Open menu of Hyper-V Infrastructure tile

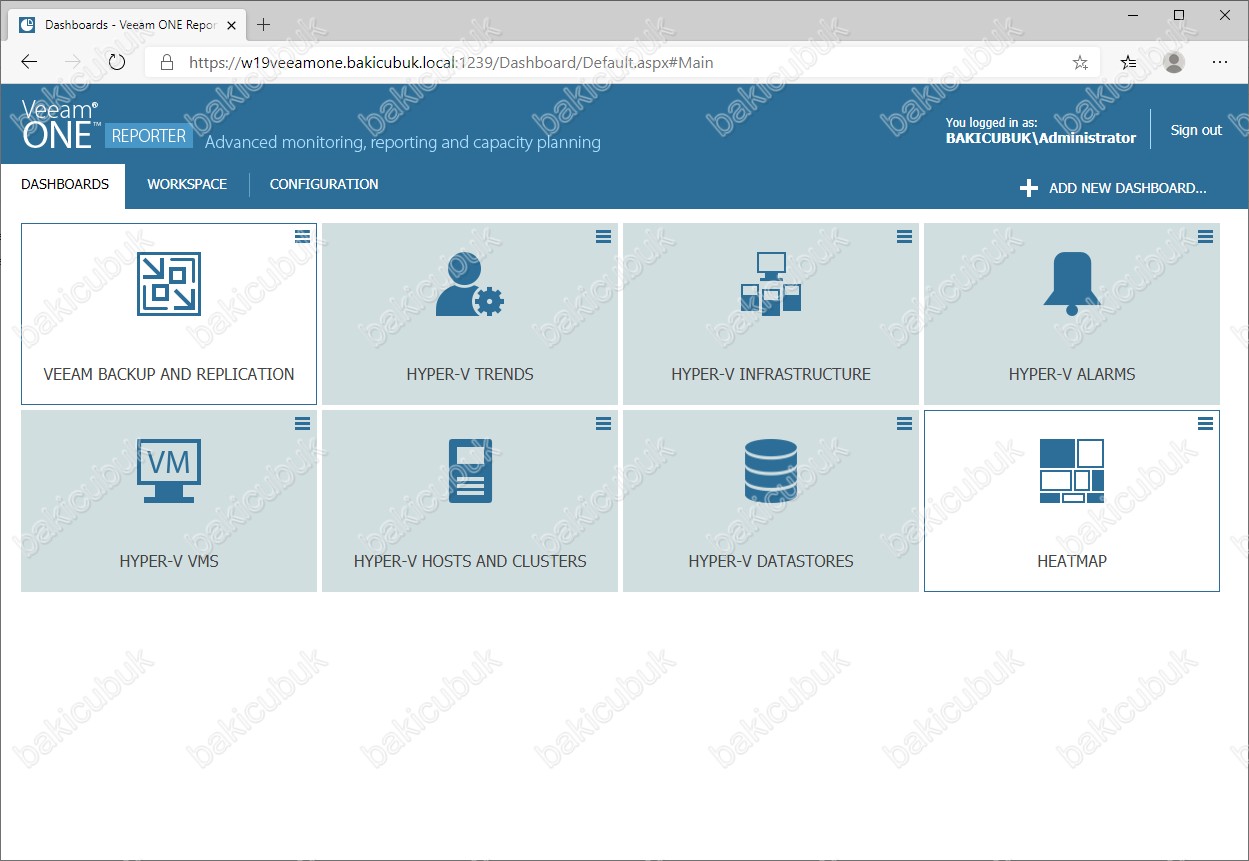coord(904,236)
